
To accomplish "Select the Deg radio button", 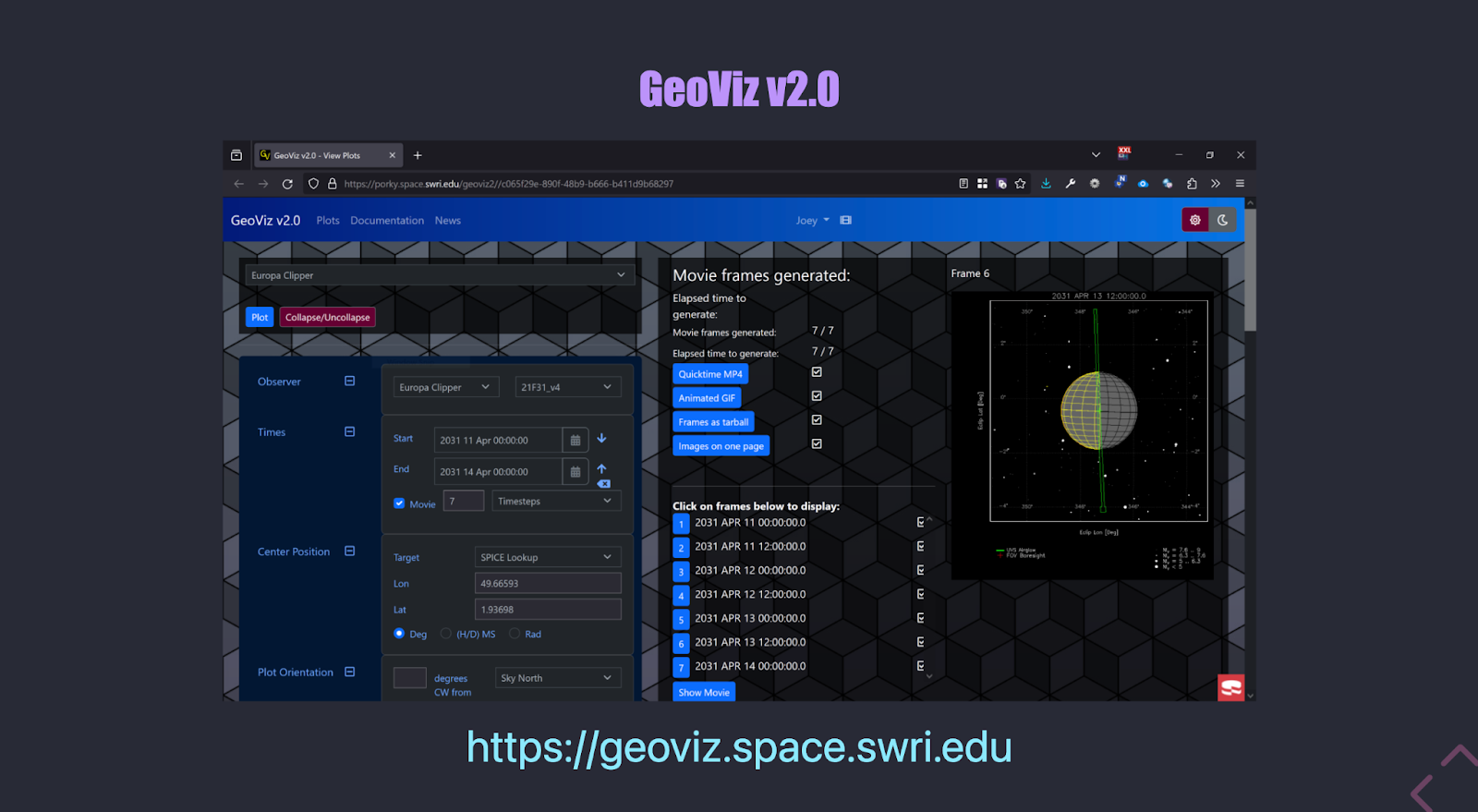I will point(399,634).
